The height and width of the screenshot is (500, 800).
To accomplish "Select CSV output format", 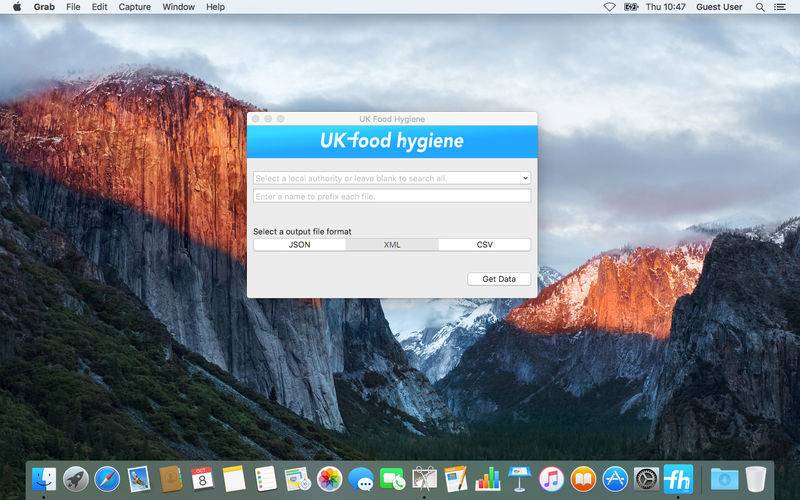I will (x=484, y=244).
